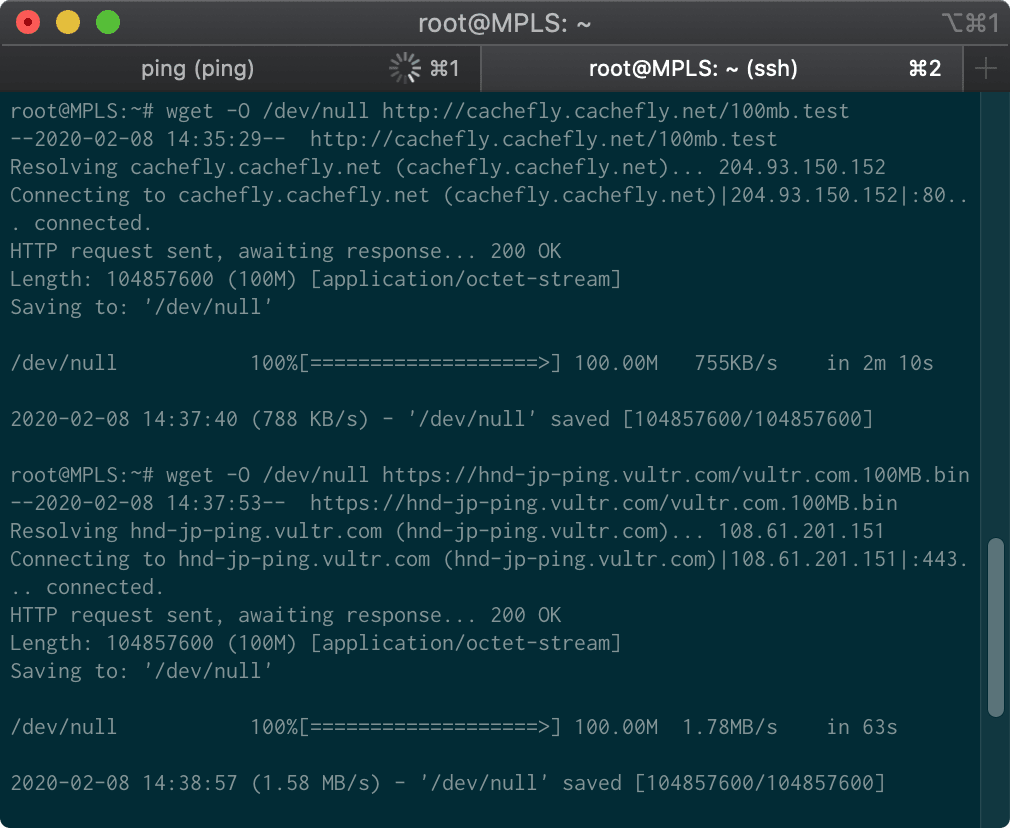Close the terminal window with red button
This screenshot has height=828, width=1010.
[28, 23]
